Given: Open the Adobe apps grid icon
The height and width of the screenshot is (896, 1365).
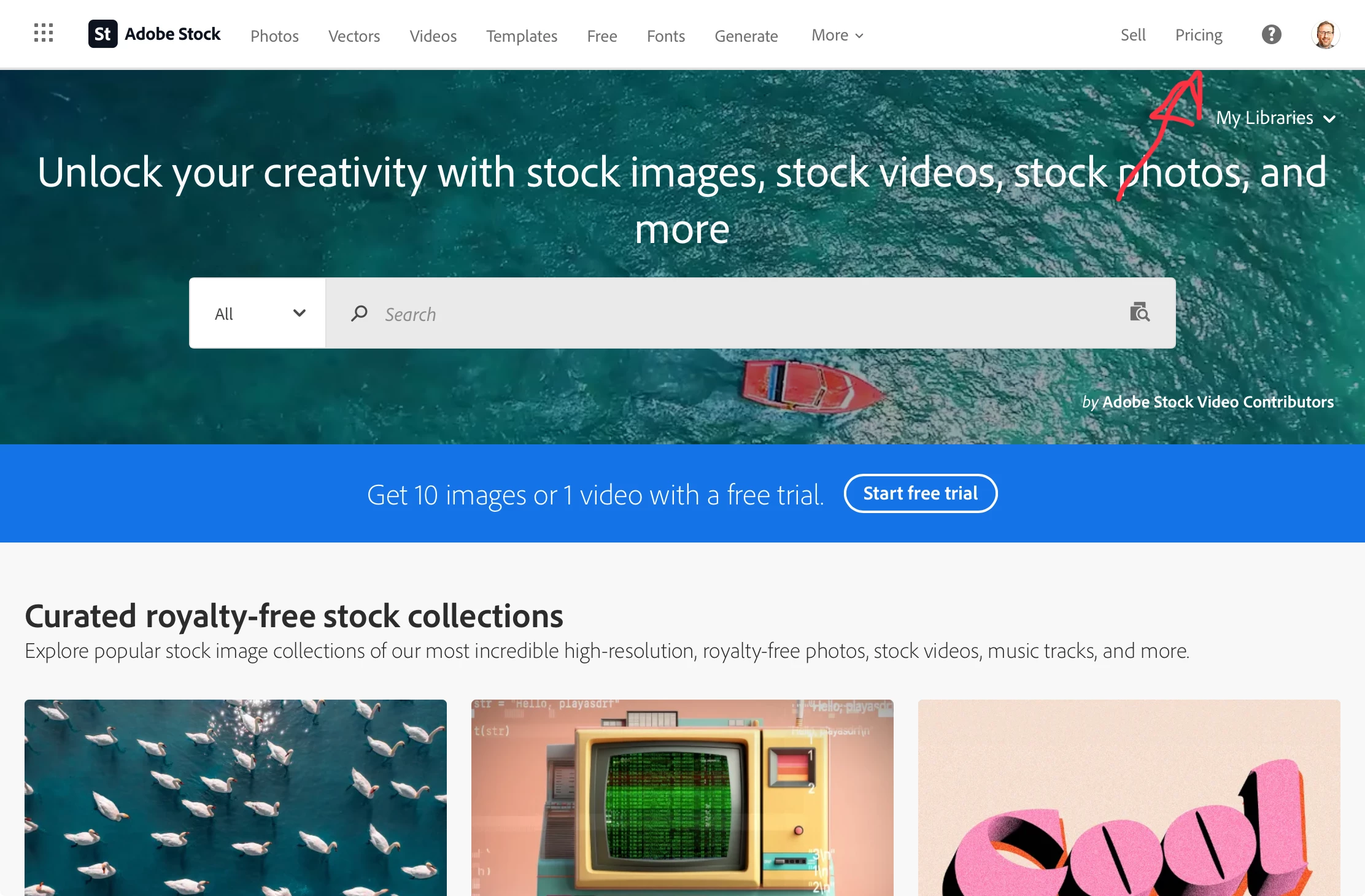Looking at the screenshot, I should point(44,33).
